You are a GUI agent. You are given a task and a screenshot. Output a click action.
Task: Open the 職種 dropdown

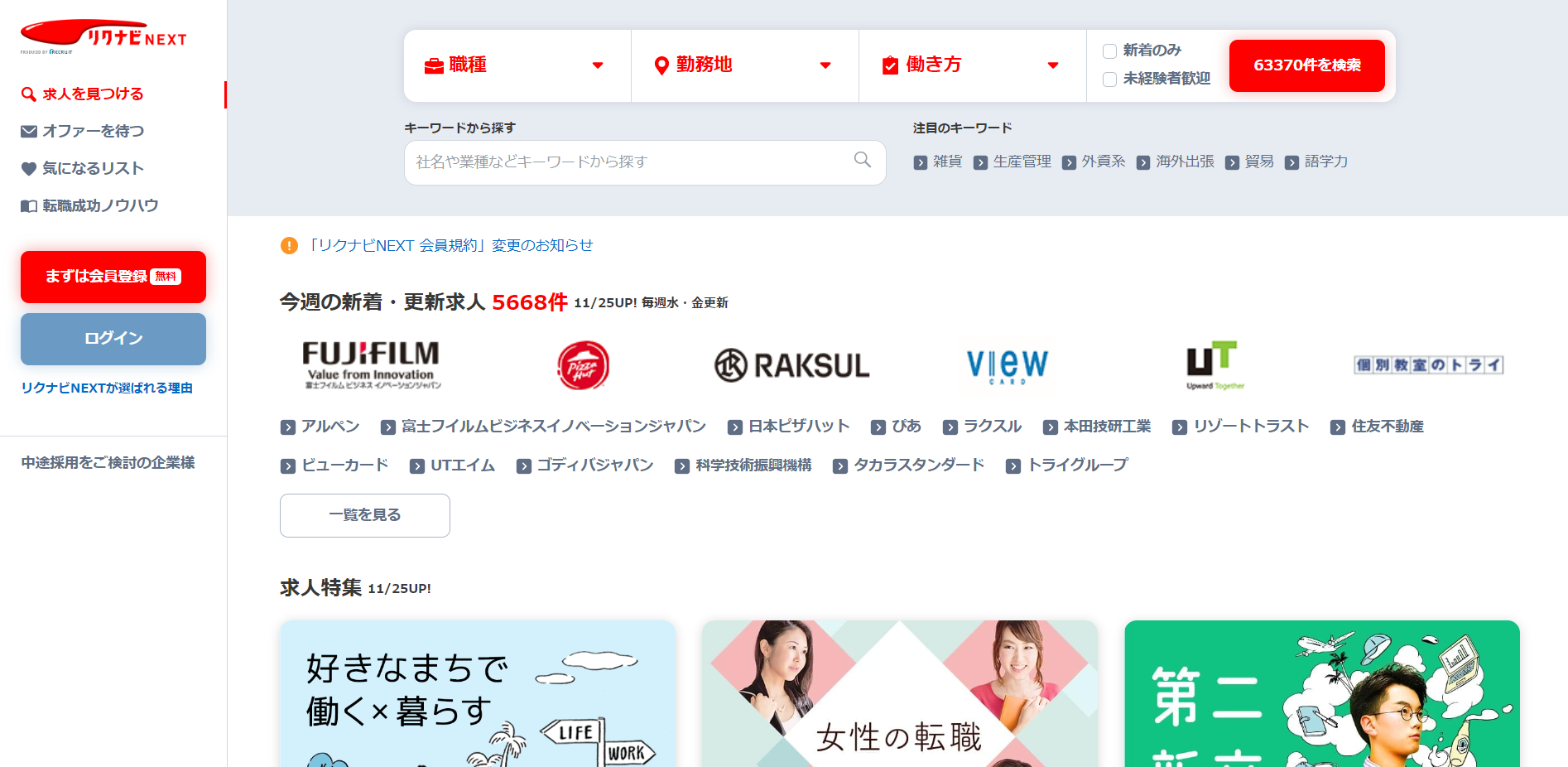point(517,65)
